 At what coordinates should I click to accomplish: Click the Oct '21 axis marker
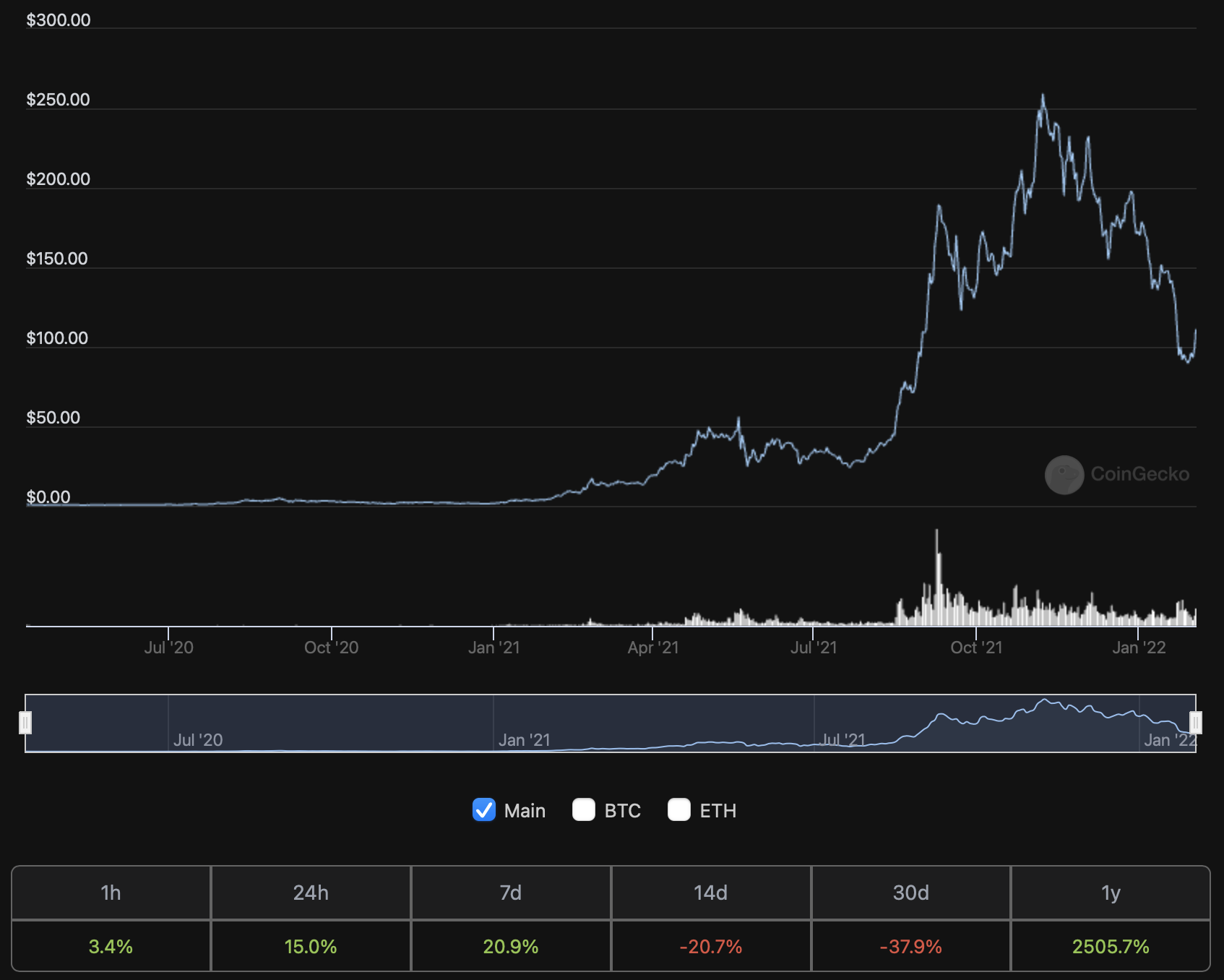(x=976, y=648)
